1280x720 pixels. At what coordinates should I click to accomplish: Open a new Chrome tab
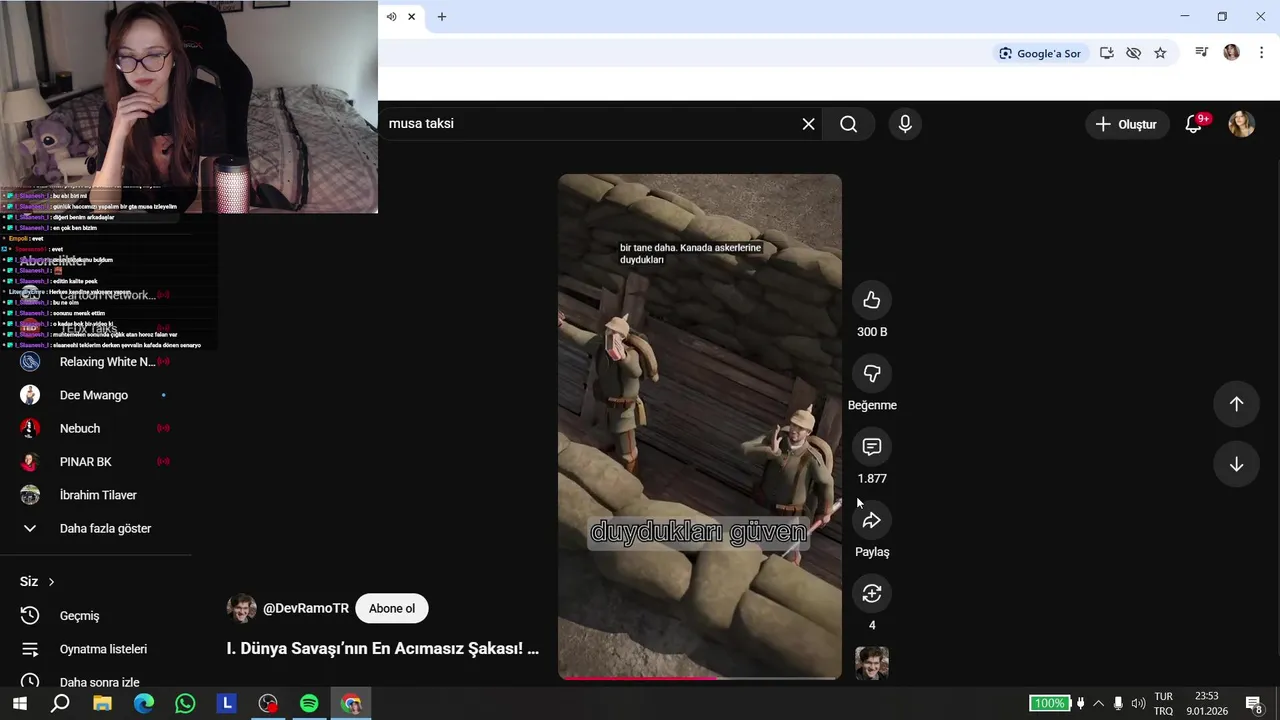coord(442,17)
